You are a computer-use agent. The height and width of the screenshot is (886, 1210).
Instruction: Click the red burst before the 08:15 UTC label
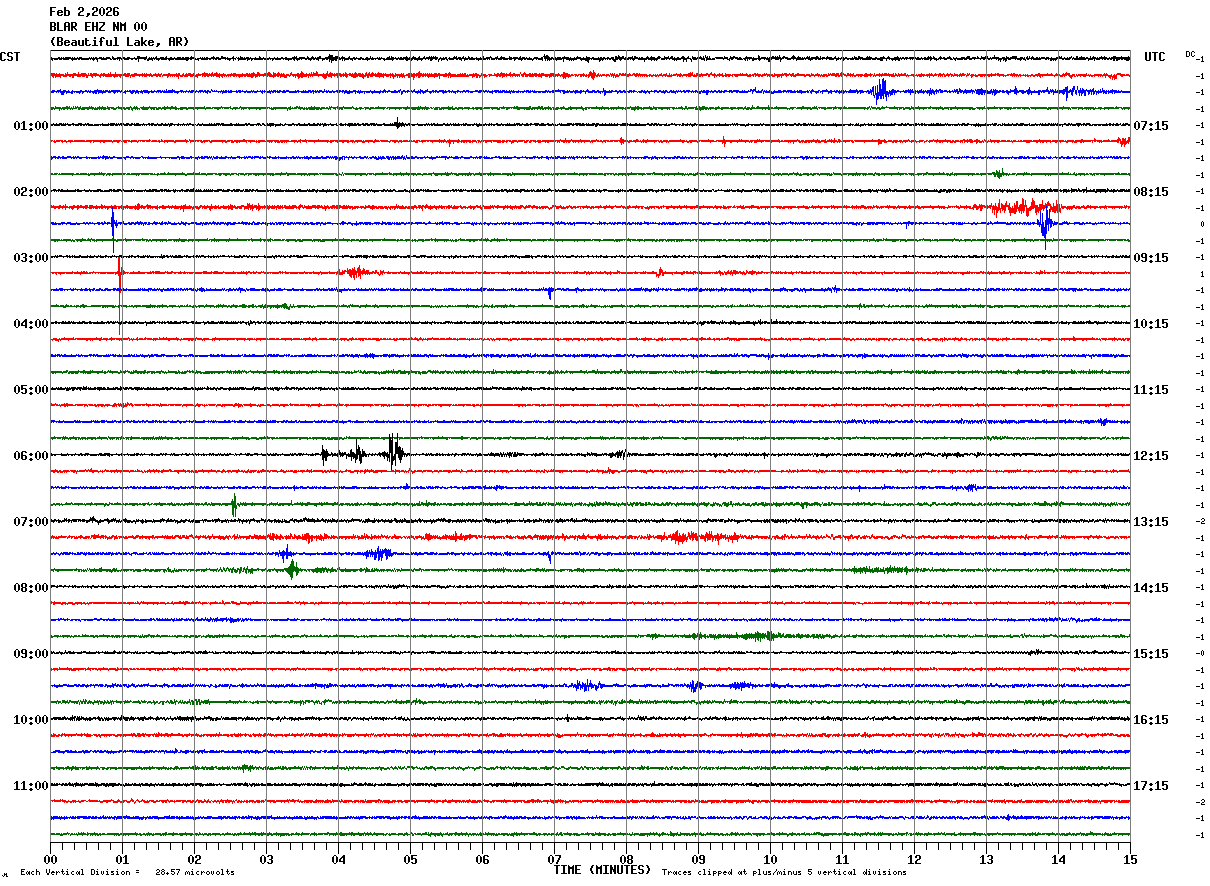(1024, 207)
